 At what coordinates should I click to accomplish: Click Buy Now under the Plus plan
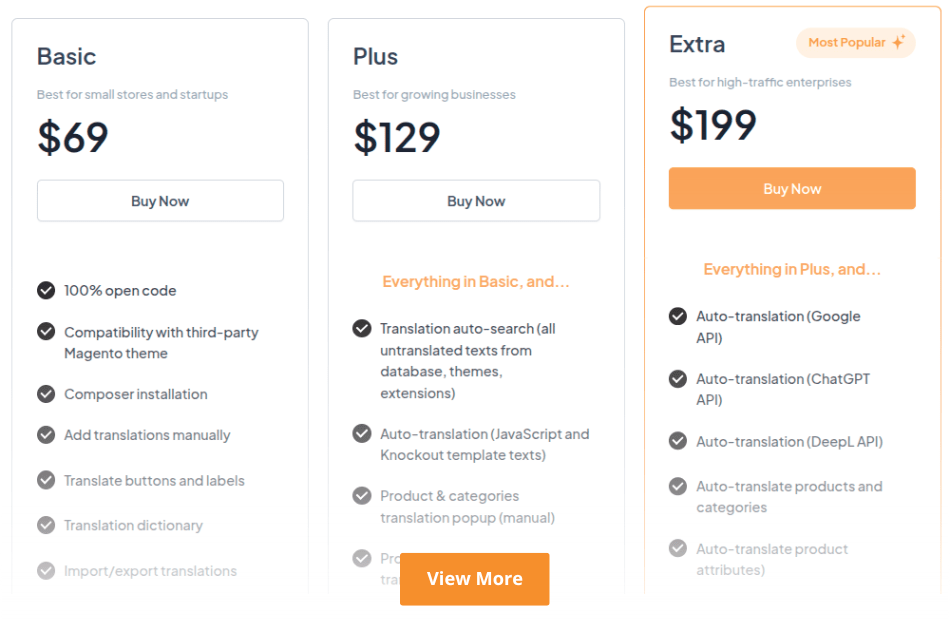(476, 201)
